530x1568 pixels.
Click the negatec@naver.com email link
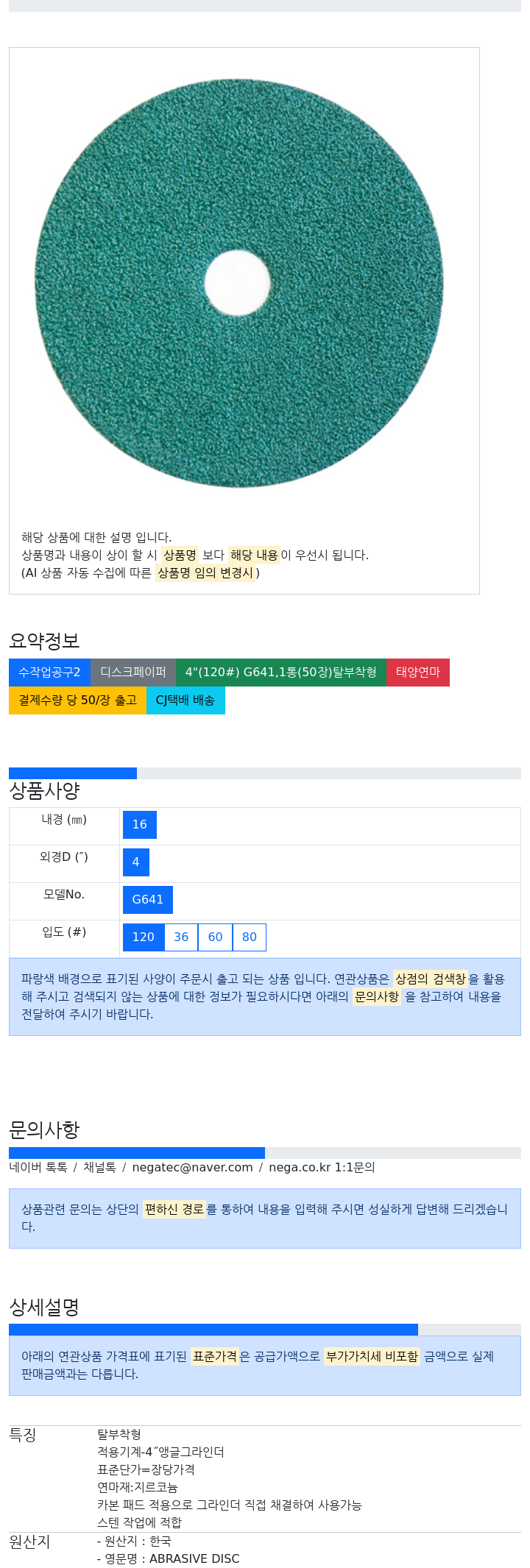click(x=193, y=1168)
